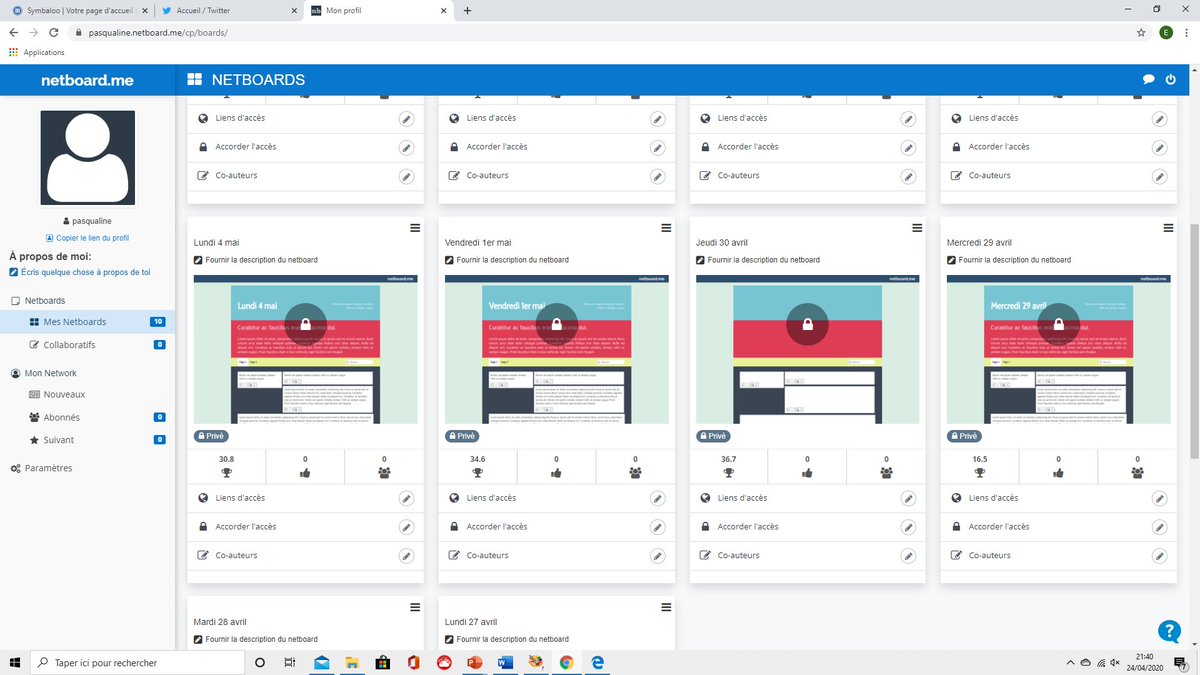Click the Netboards section heading in sidebar
The width and height of the screenshot is (1200, 675).
click(x=38, y=301)
